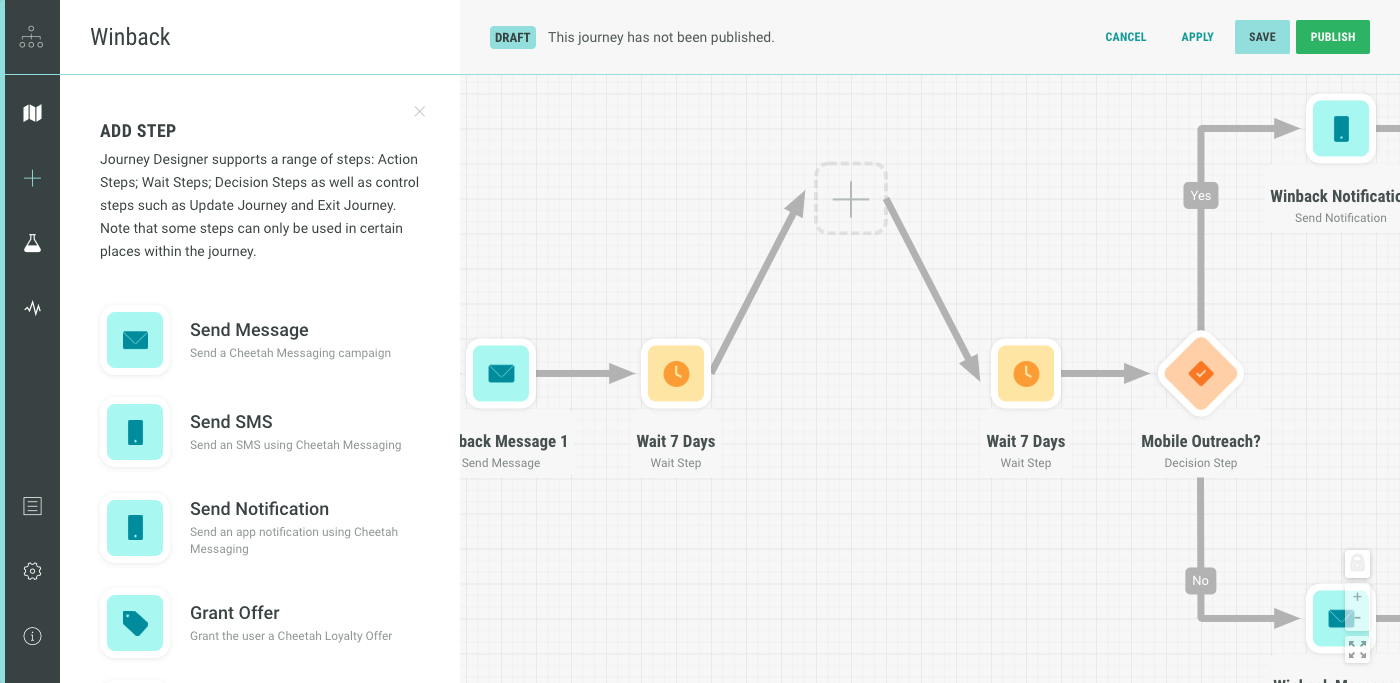Click the flask experiment icon in sidebar

32,243
